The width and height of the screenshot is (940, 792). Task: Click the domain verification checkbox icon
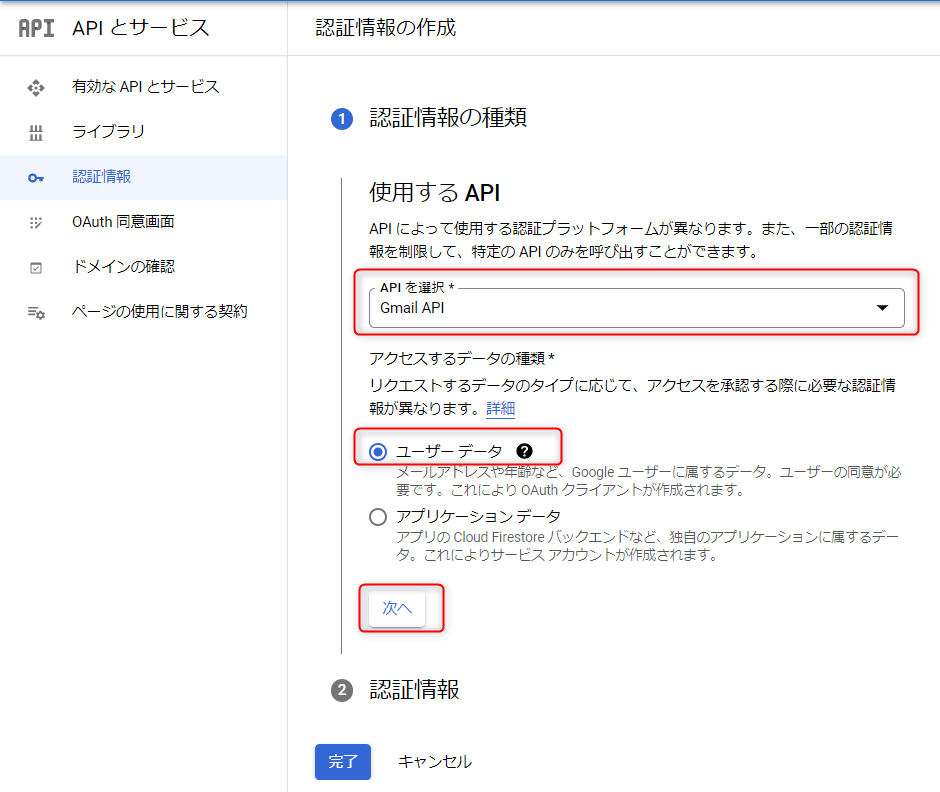coord(36,268)
